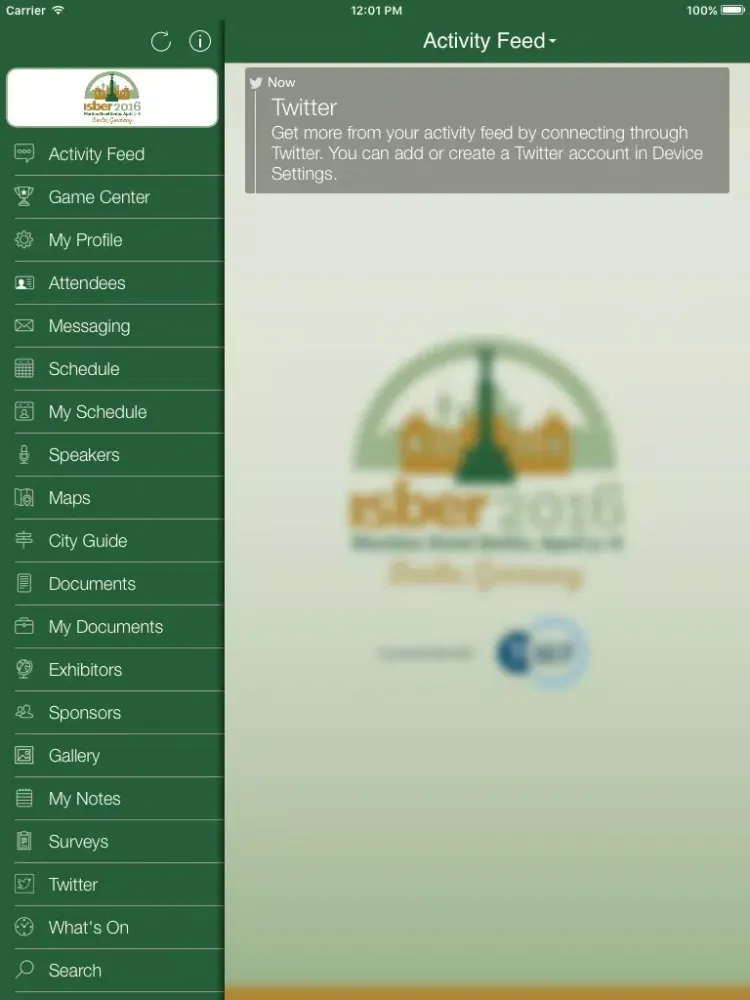Click the Documents page icon
750x1000 pixels.
tap(24, 584)
